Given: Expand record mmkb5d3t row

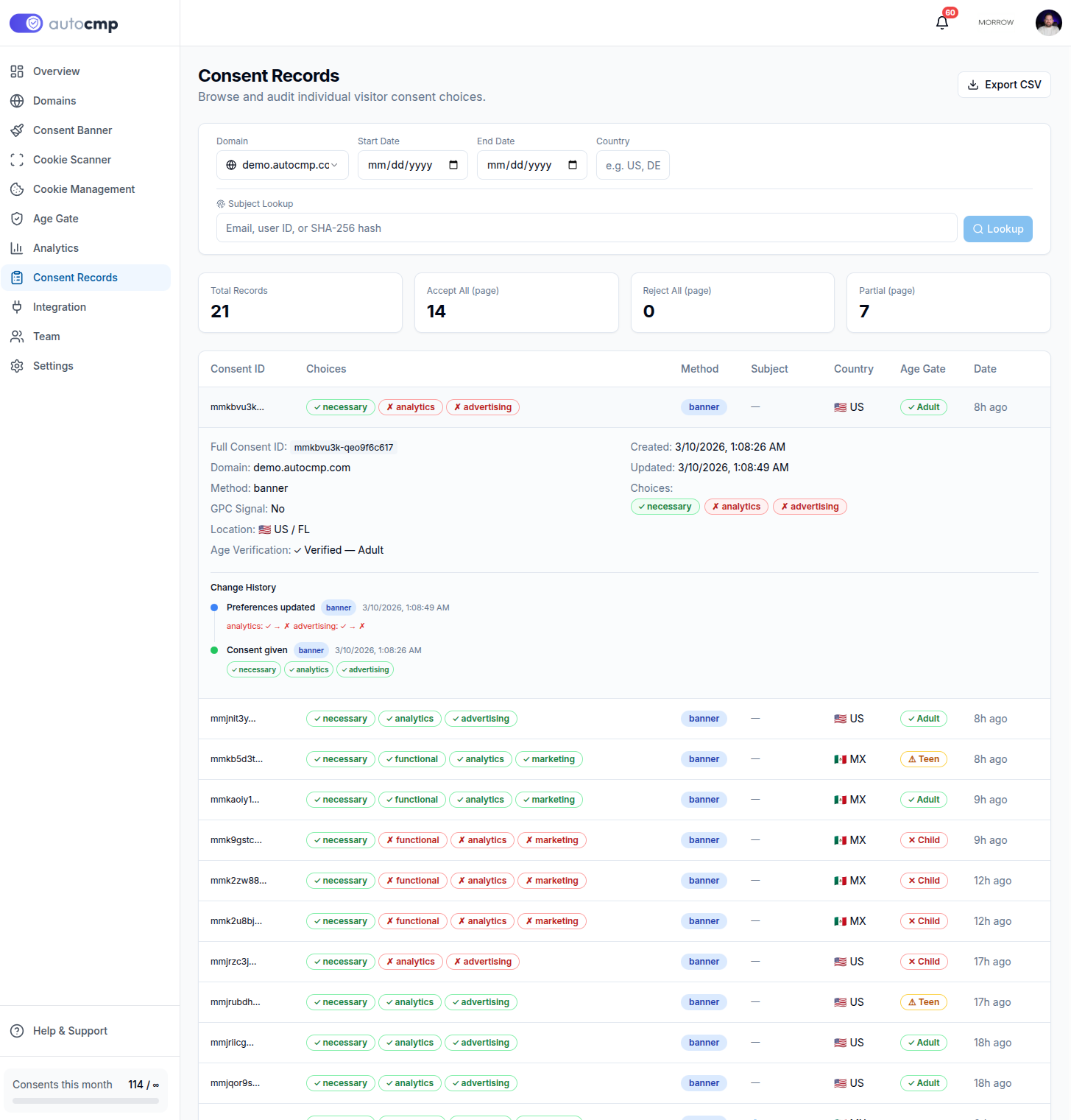Looking at the screenshot, I should 624,759.
